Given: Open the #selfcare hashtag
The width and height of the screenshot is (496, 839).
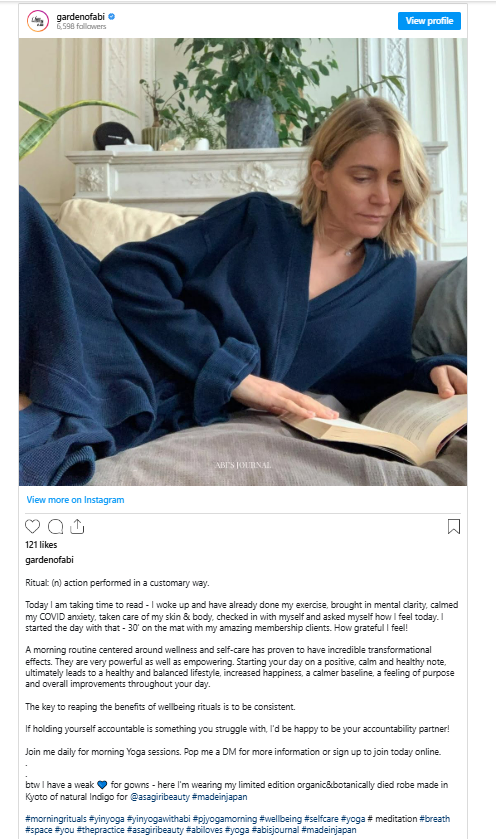Looking at the screenshot, I should pyautogui.click(x=322, y=819).
